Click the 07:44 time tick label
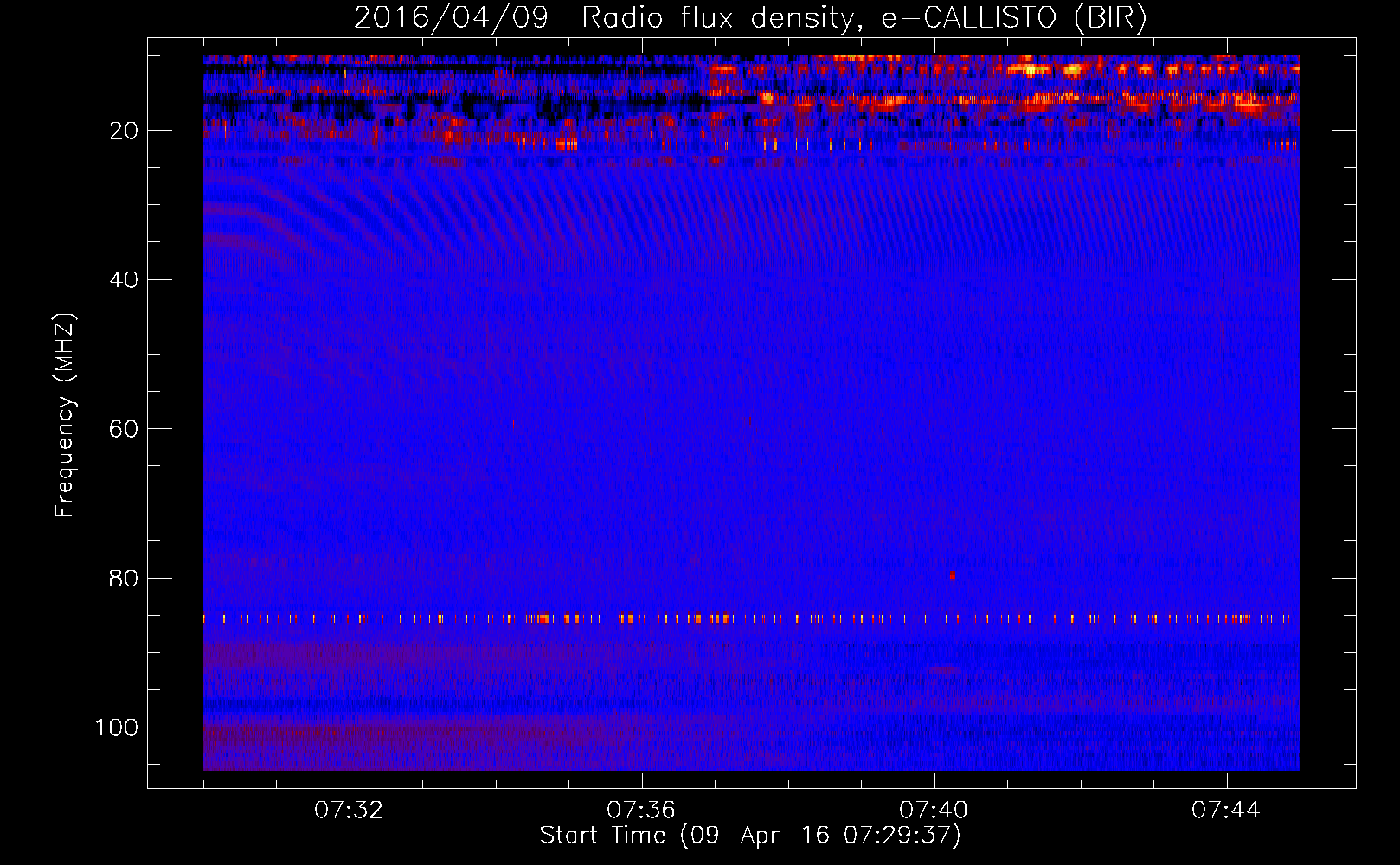Screen dimensions: 1400x865 coord(1226,811)
